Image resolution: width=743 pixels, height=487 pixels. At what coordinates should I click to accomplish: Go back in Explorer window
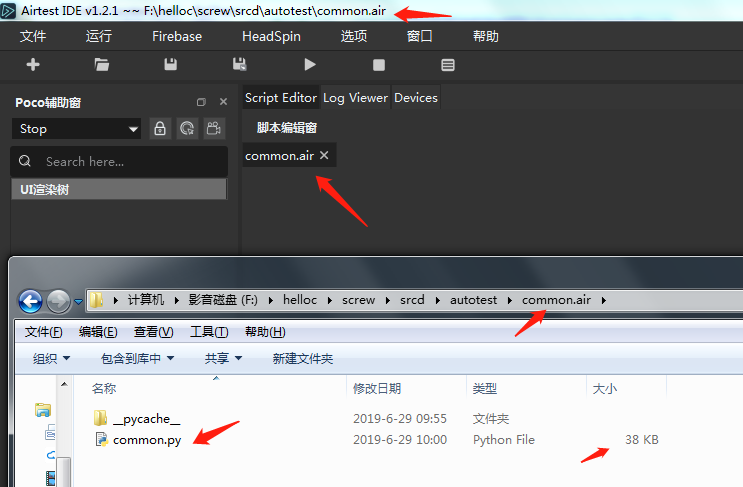pyautogui.click(x=30, y=301)
